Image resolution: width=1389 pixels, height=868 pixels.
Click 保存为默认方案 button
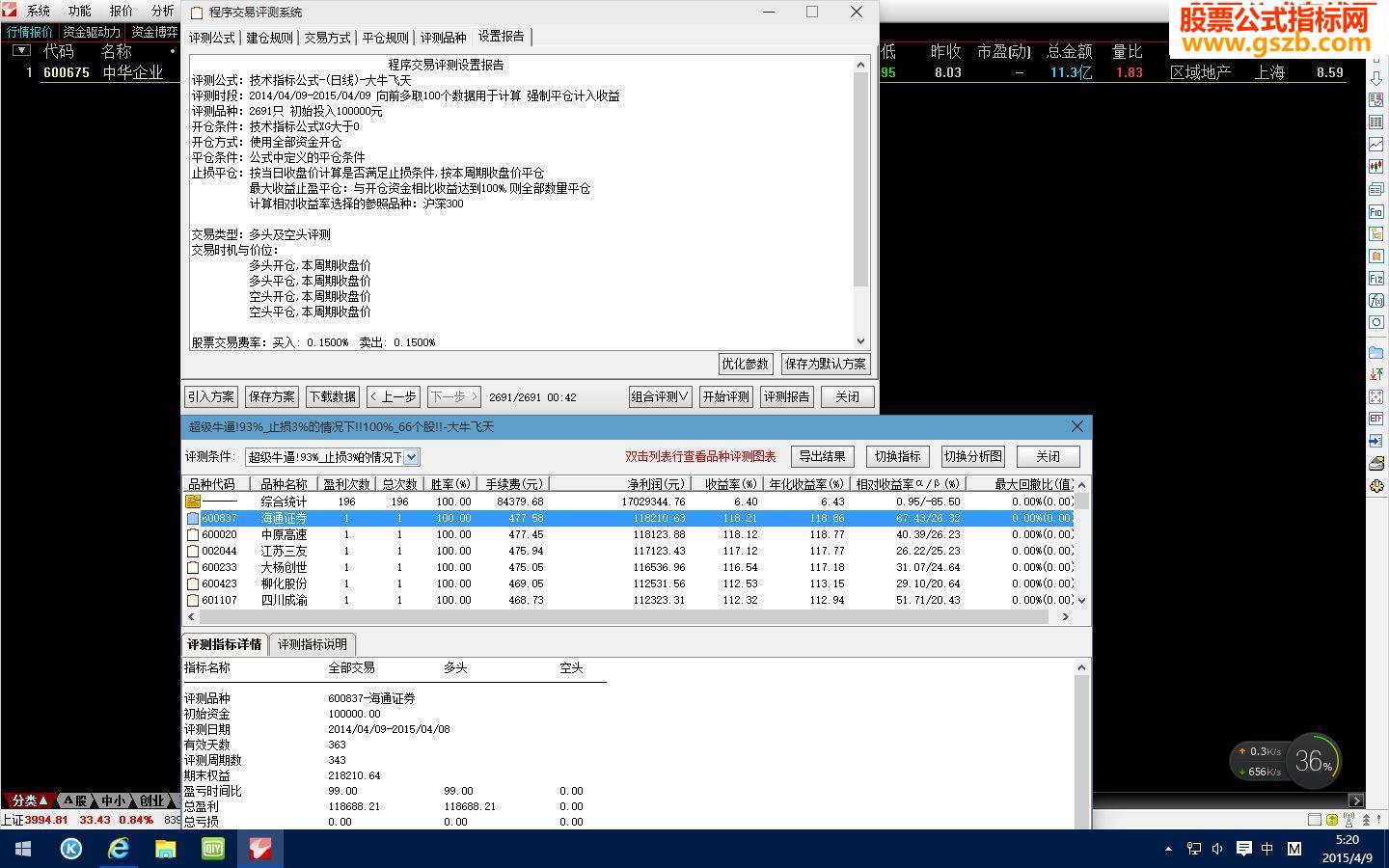point(826,364)
